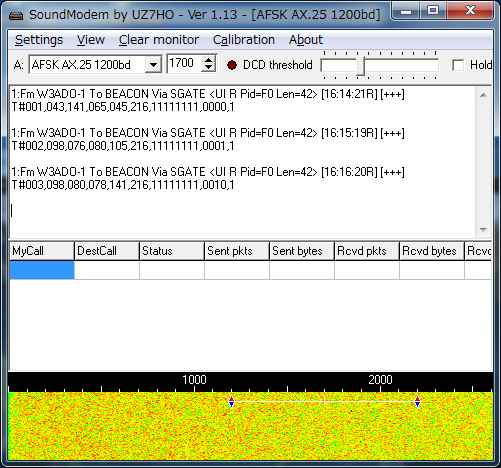Click the DestCall column header
The image size is (501, 468).
pyautogui.click(x=107, y=251)
